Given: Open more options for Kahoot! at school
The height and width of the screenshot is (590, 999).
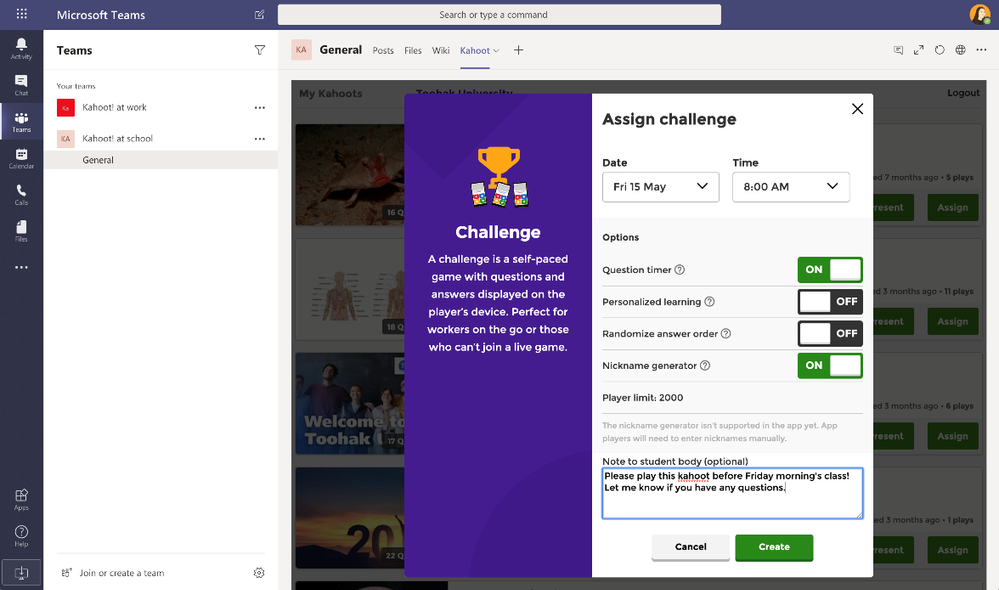Looking at the screenshot, I should 259,138.
